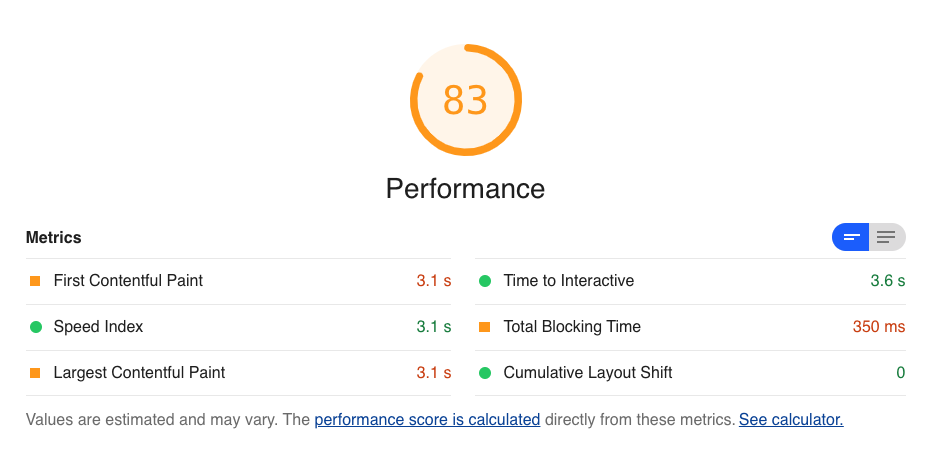Open the See calculator link
The image size is (935, 459).
coord(791,420)
